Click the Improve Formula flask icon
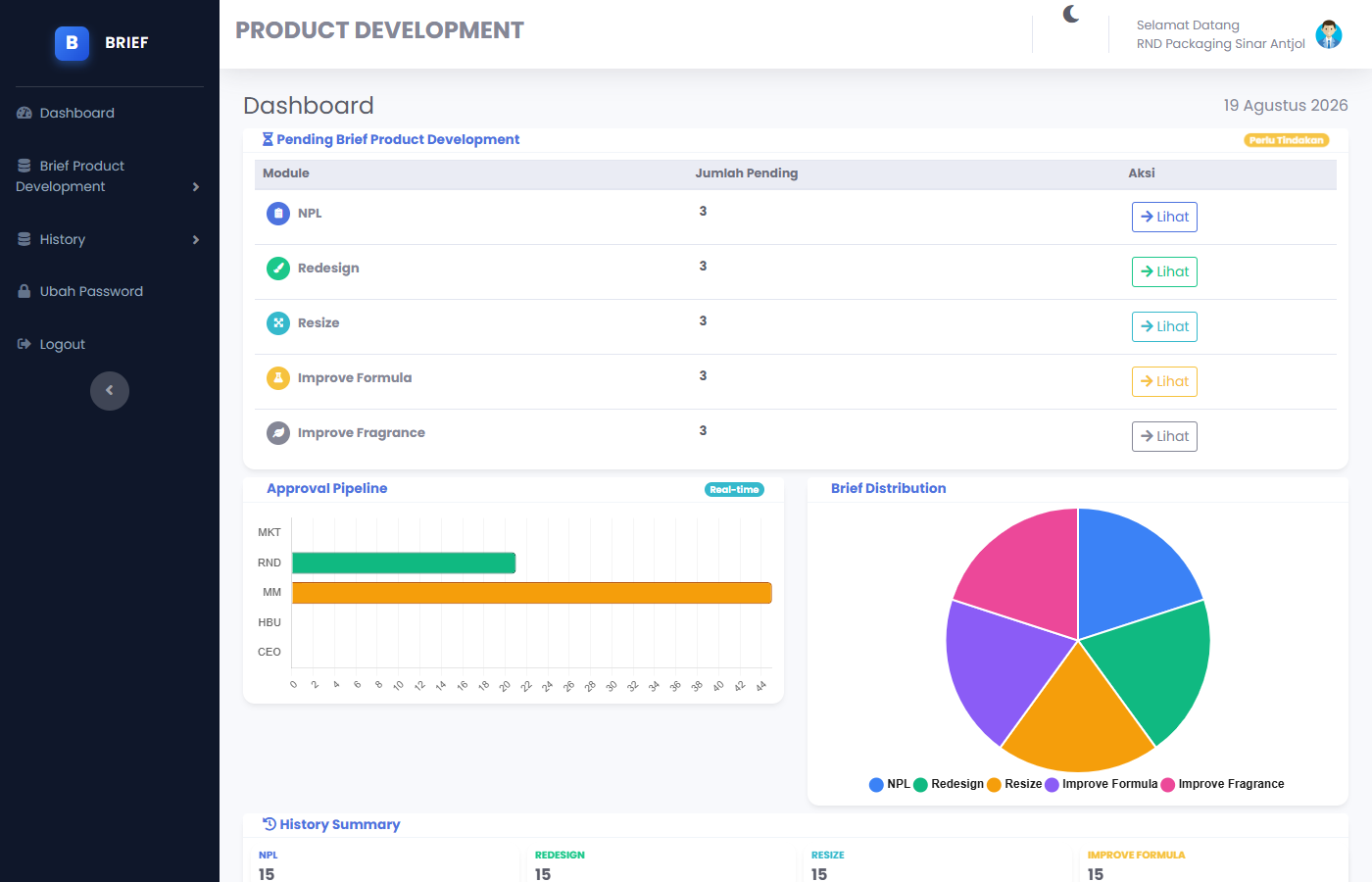 [278, 377]
